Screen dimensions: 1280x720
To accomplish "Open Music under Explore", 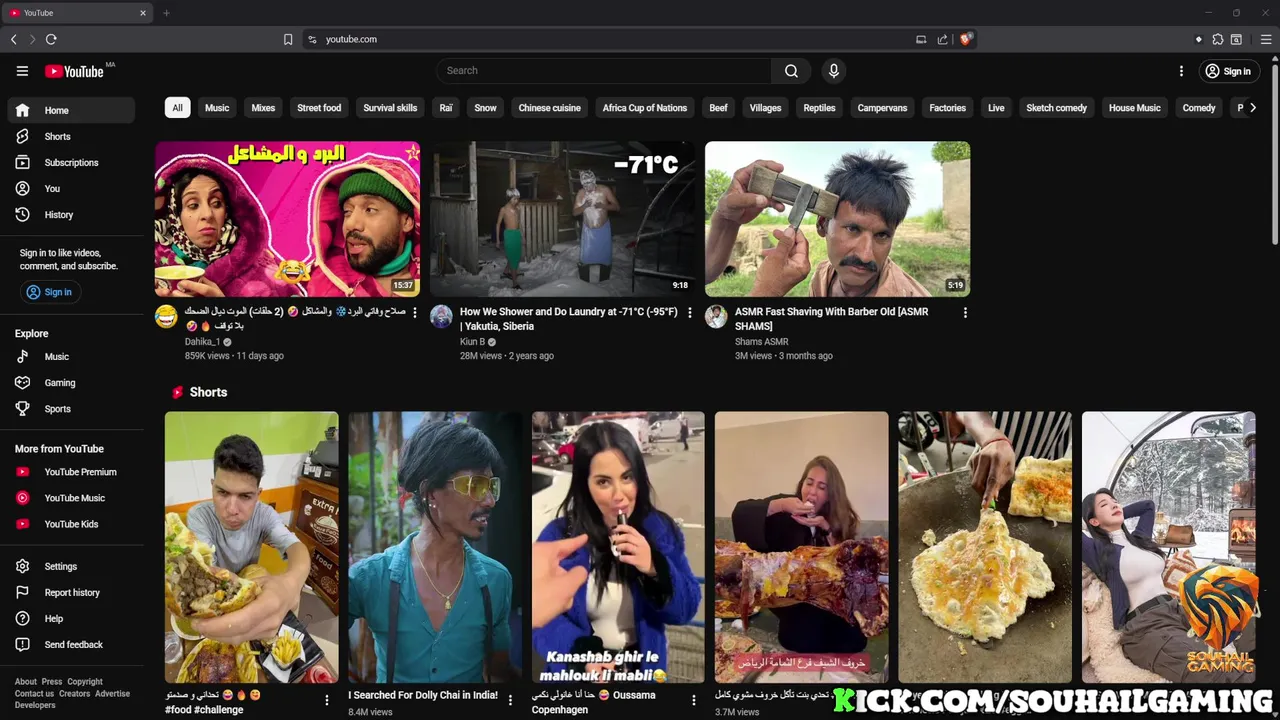I will [x=70, y=356].
